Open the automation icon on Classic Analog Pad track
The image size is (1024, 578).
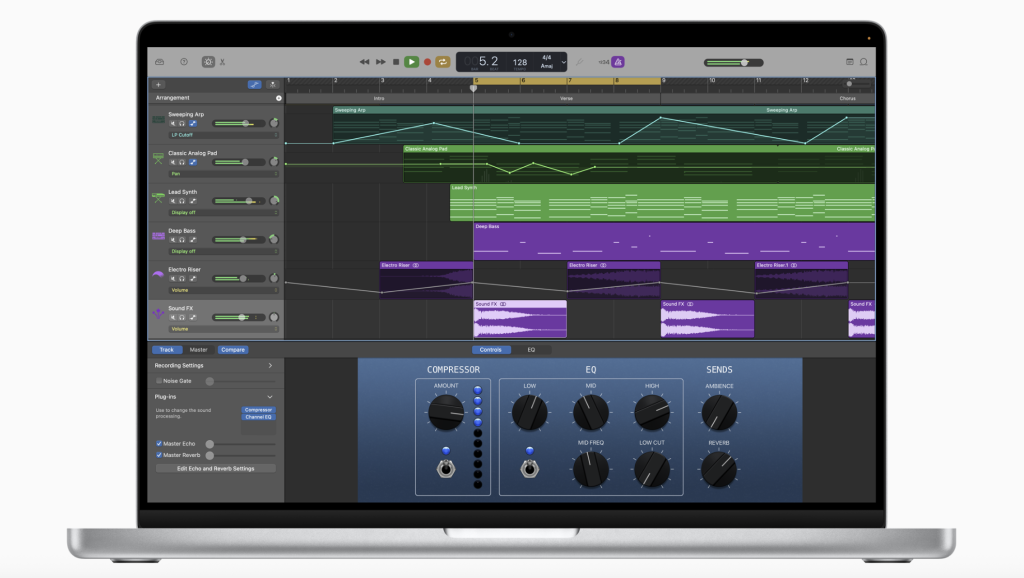[x=192, y=163]
